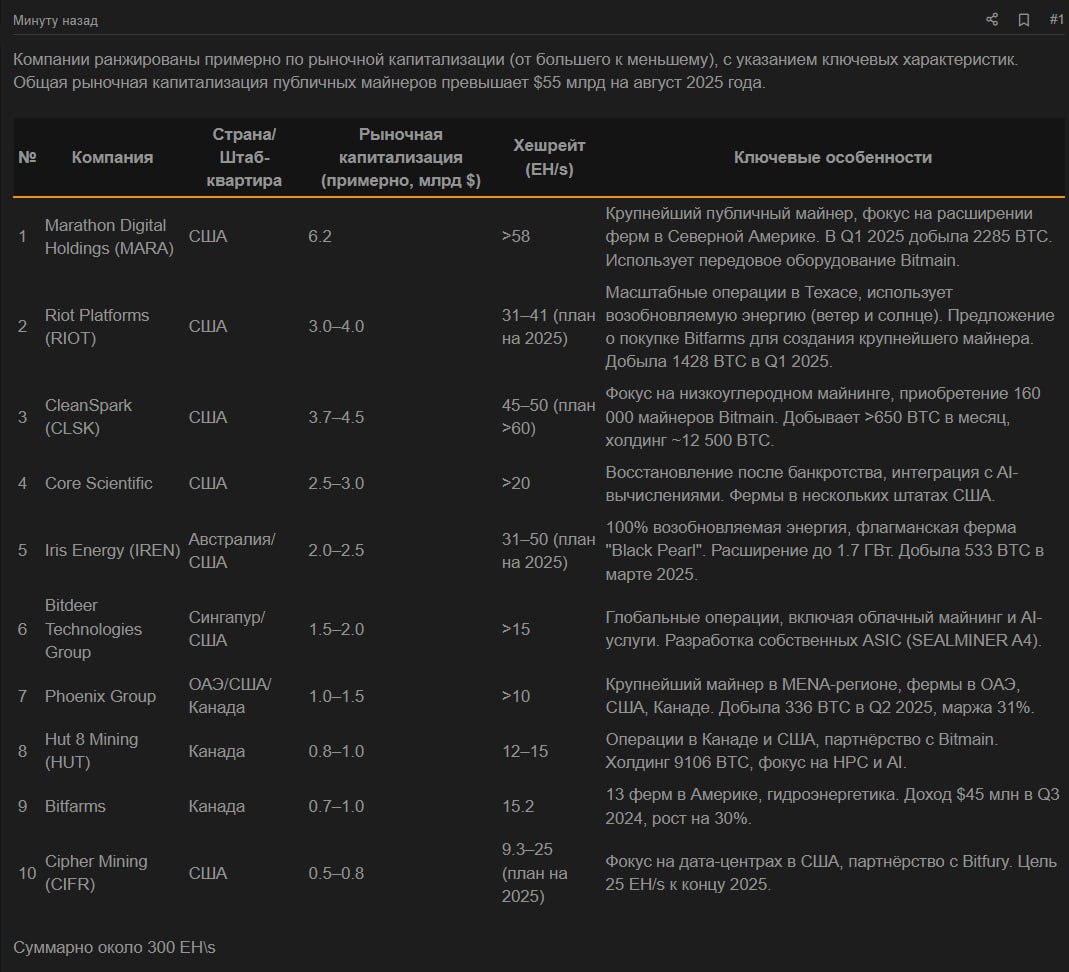Click description starting "Глобальные операции"
Viewport: 1069px width, 972px height.
824,628
